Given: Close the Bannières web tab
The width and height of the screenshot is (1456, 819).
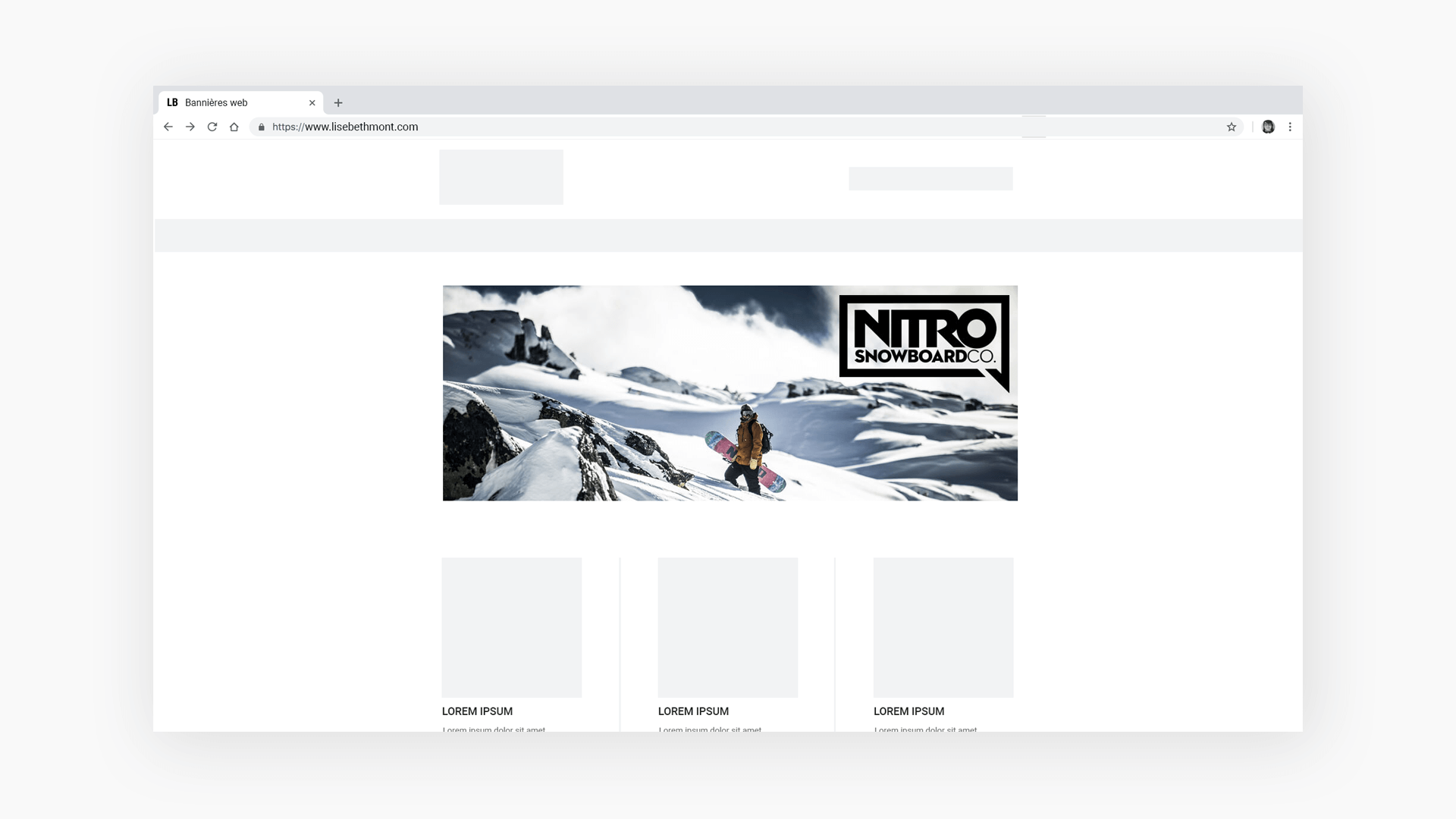Looking at the screenshot, I should (312, 102).
